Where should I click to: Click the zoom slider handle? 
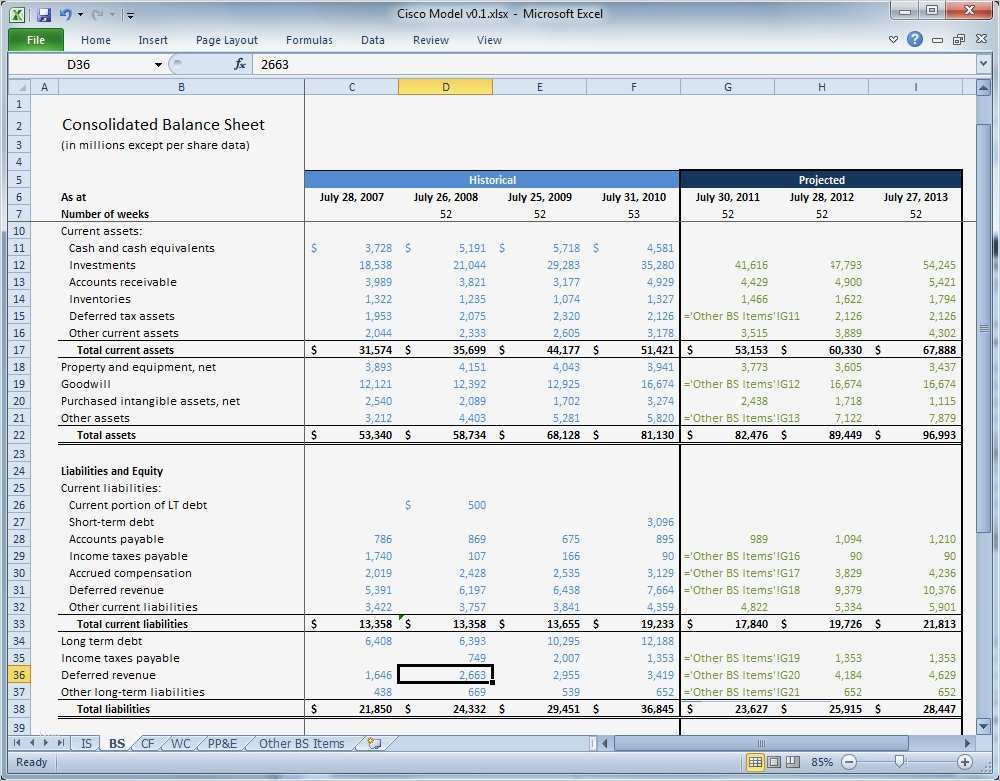tap(899, 761)
